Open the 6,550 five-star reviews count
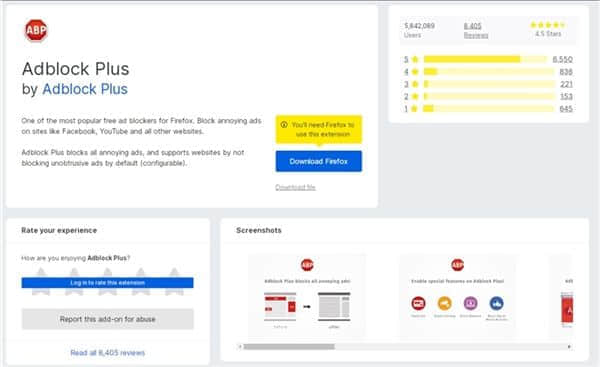The image size is (600, 367). pyautogui.click(x=562, y=60)
